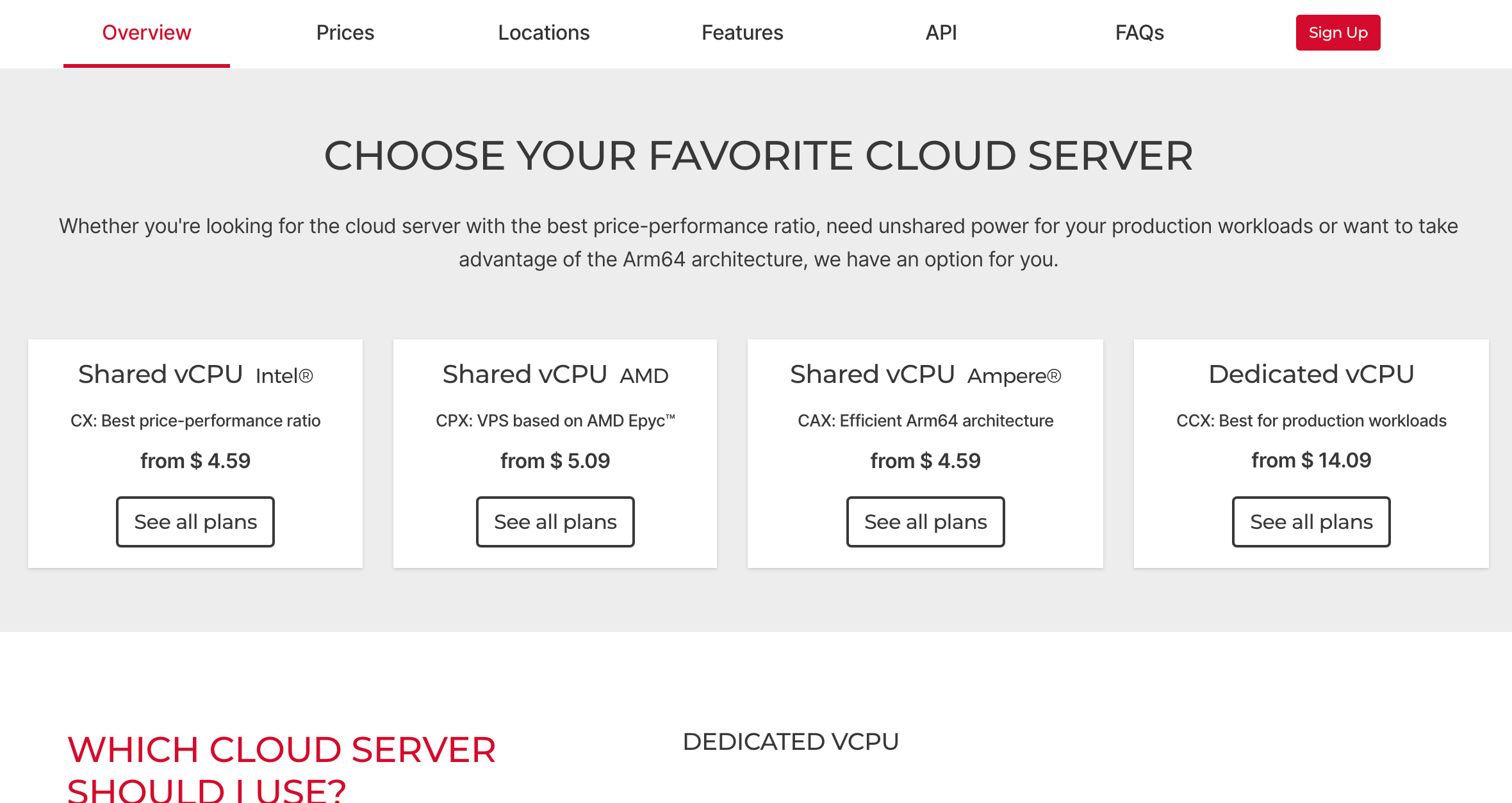Jump to the FAQs tab
The width and height of the screenshot is (1512, 803).
click(x=1139, y=33)
